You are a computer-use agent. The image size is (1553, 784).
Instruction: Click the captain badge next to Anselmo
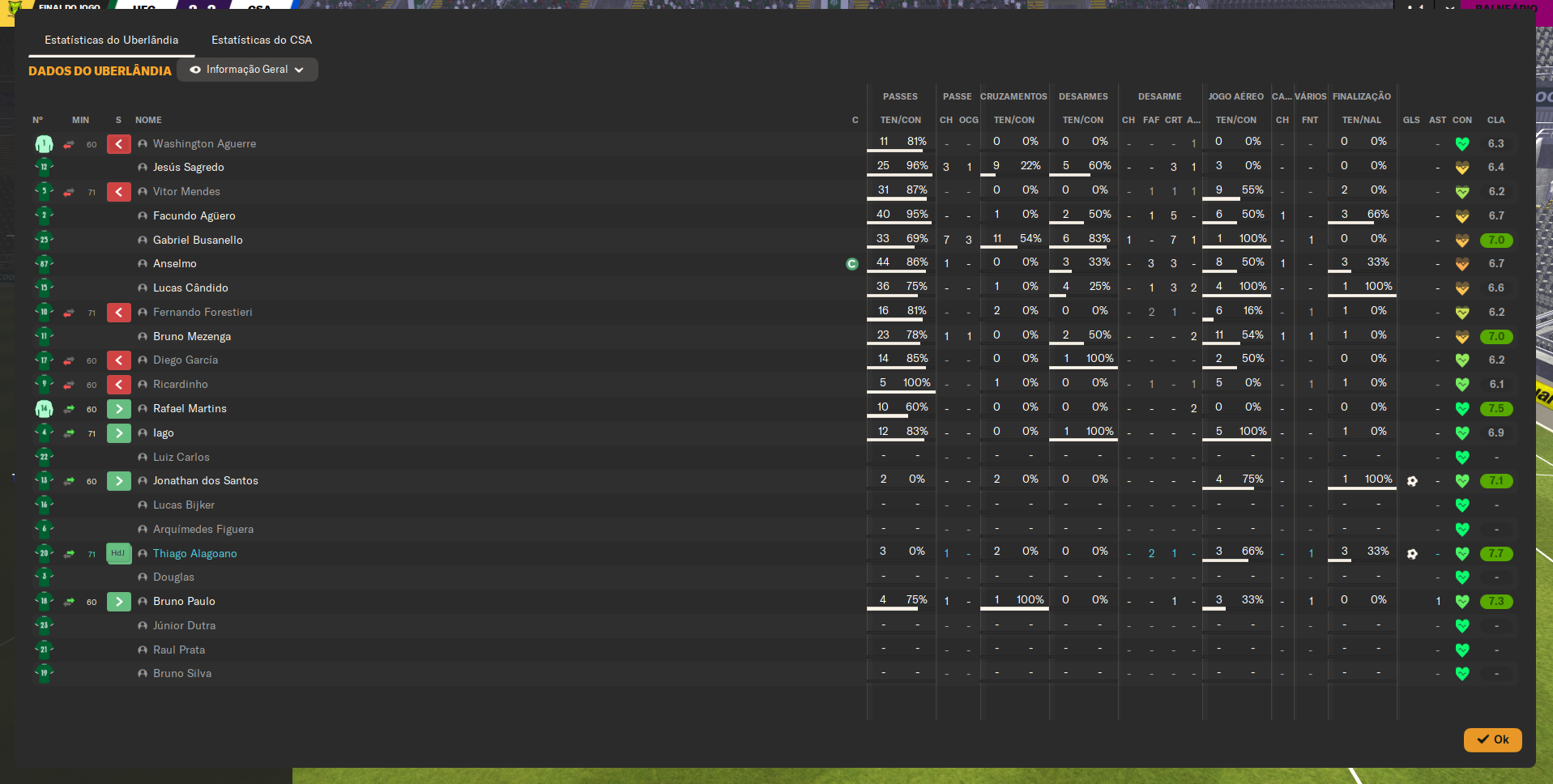pyautogui.click(x=851, y=264)
